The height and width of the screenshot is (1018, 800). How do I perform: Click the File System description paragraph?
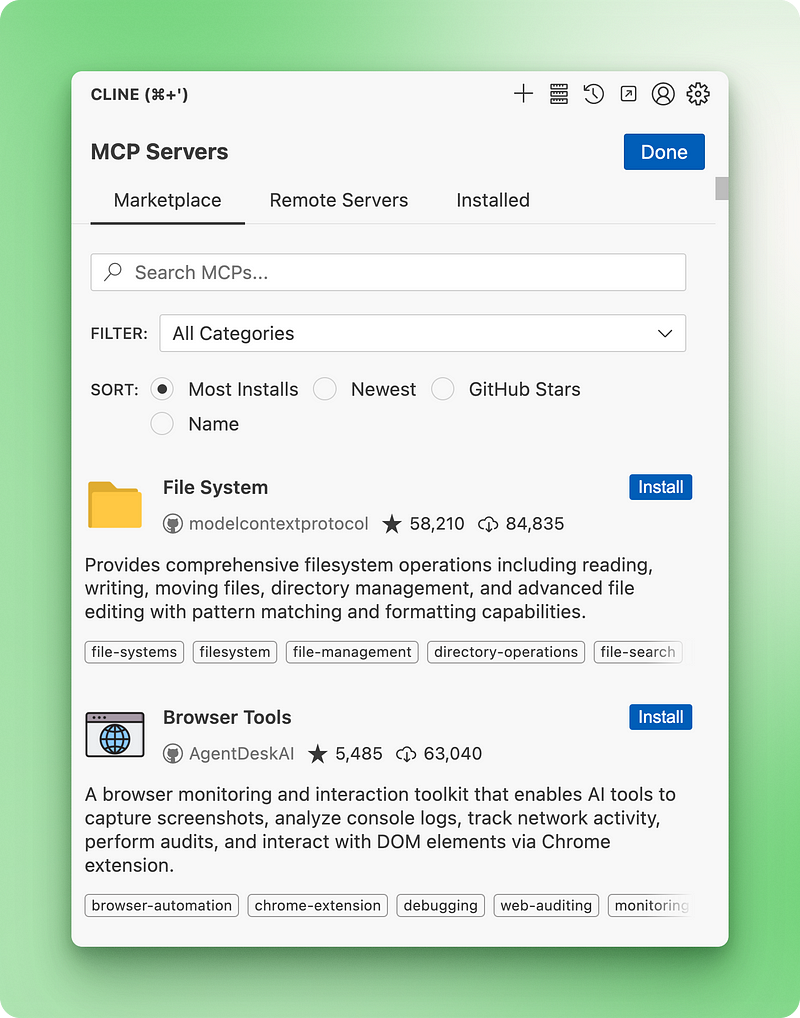pyautogui.click(x=369, y=588)
